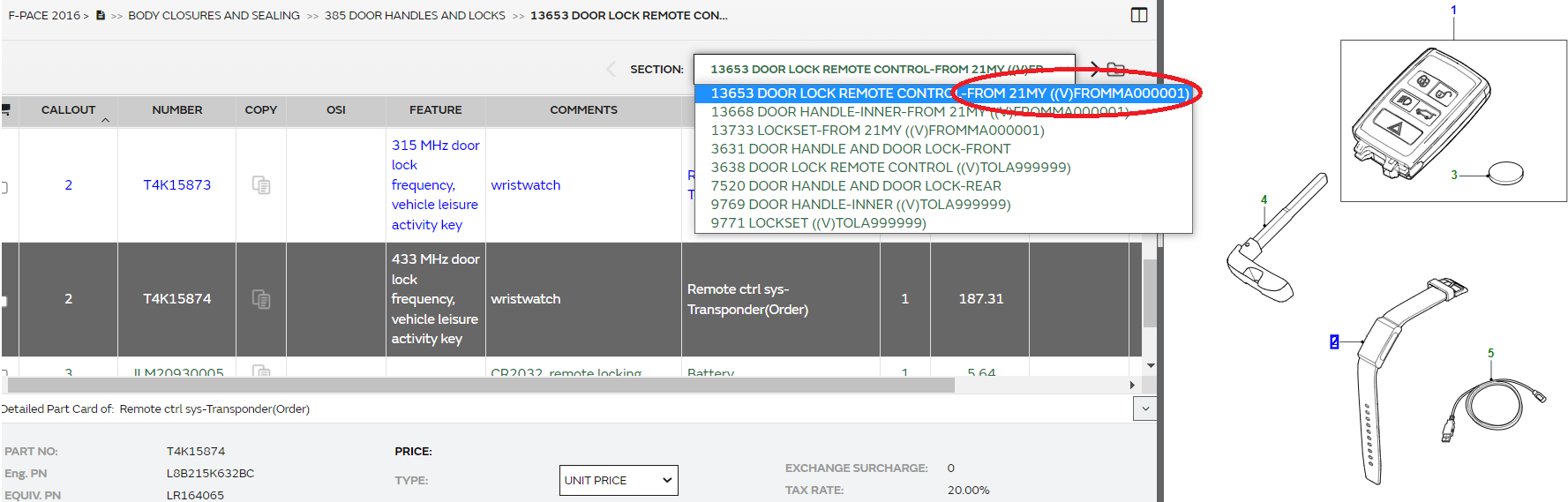Choose 3631 Door Handle and Door Lock-Front

[x=860, y=149]
